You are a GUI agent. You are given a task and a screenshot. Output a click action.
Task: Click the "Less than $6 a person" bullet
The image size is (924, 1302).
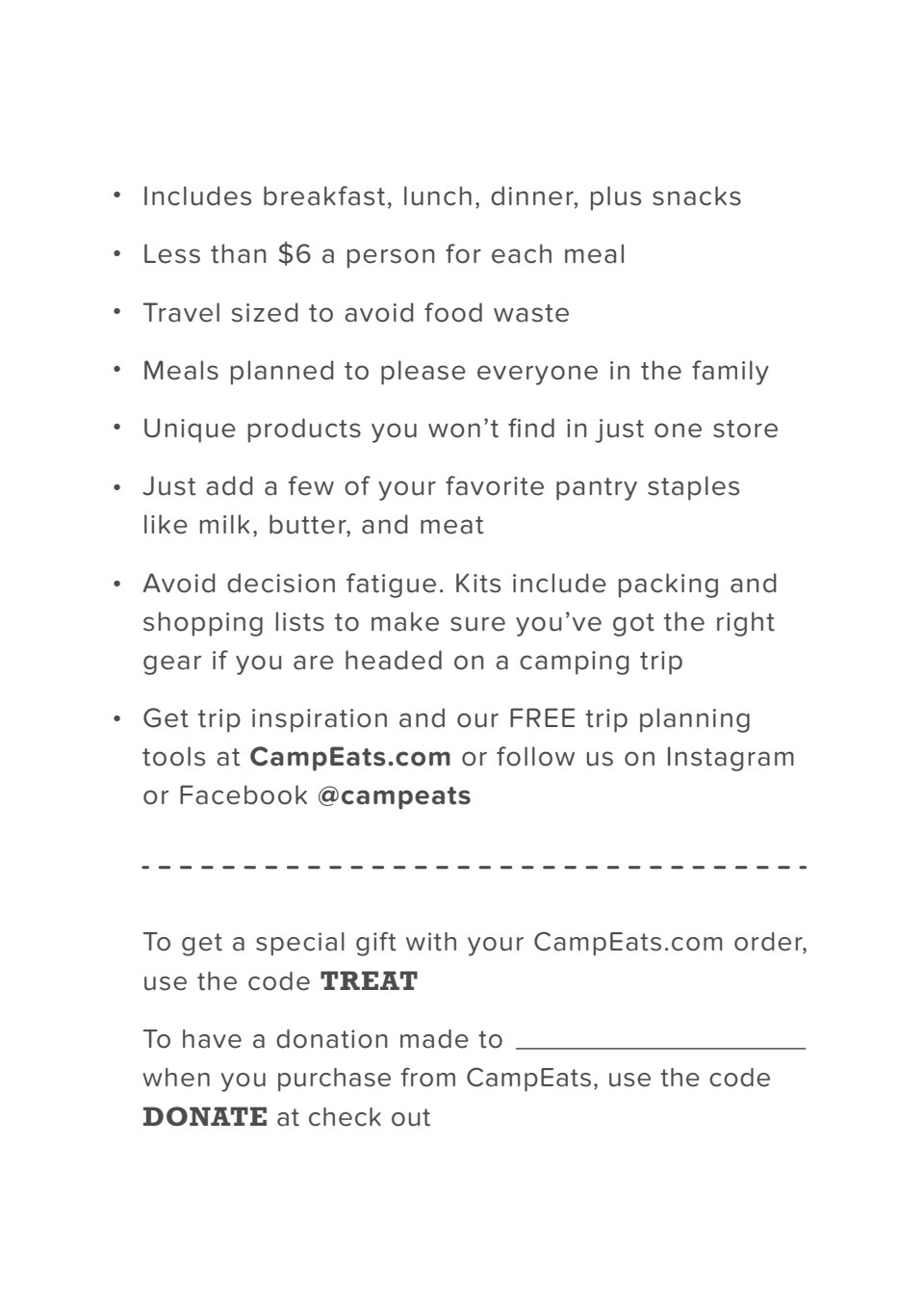click(x=384, y=254)
